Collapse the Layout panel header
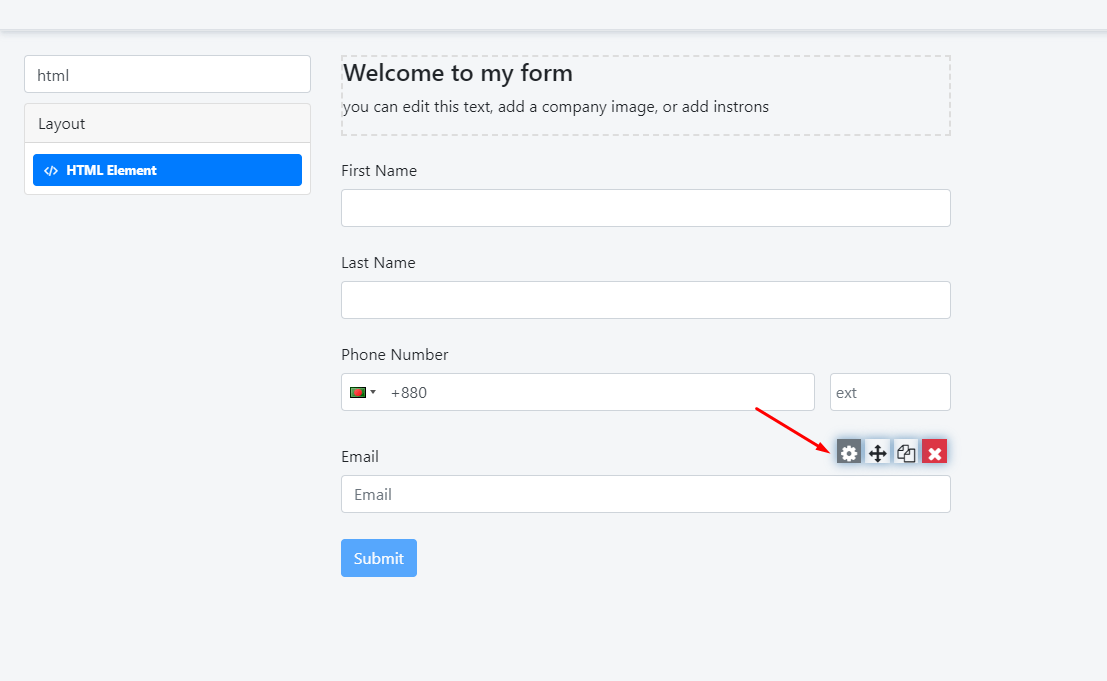 pyautogui.click(x=167, y=124)
